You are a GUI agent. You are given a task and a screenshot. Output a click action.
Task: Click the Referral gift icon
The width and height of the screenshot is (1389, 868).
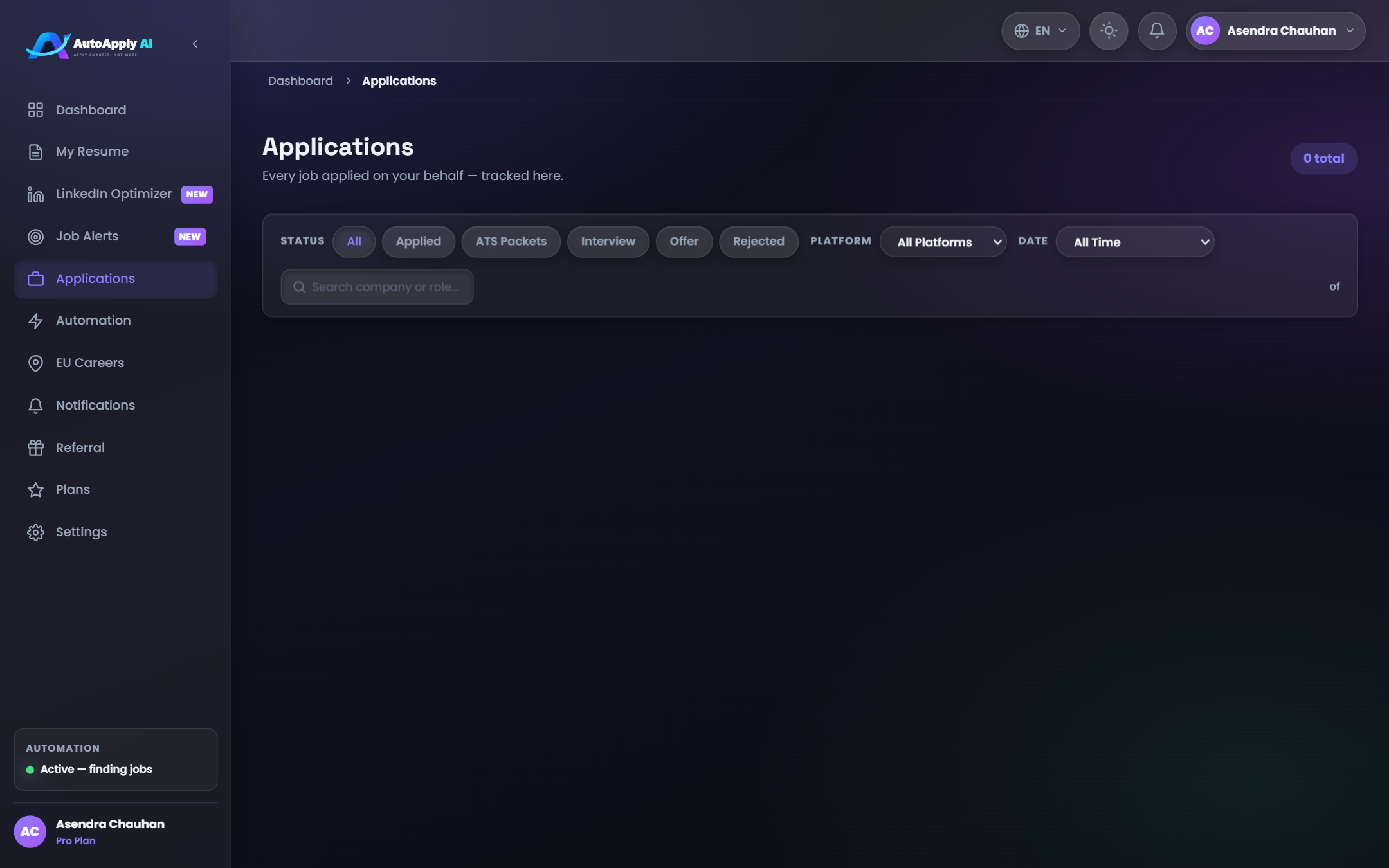(x=35, y=448)
